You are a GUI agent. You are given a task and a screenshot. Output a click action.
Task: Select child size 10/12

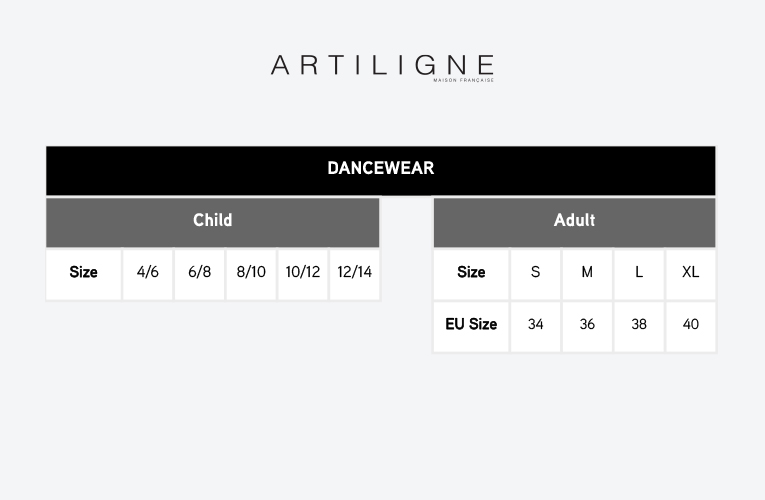(x=303, y=273)
